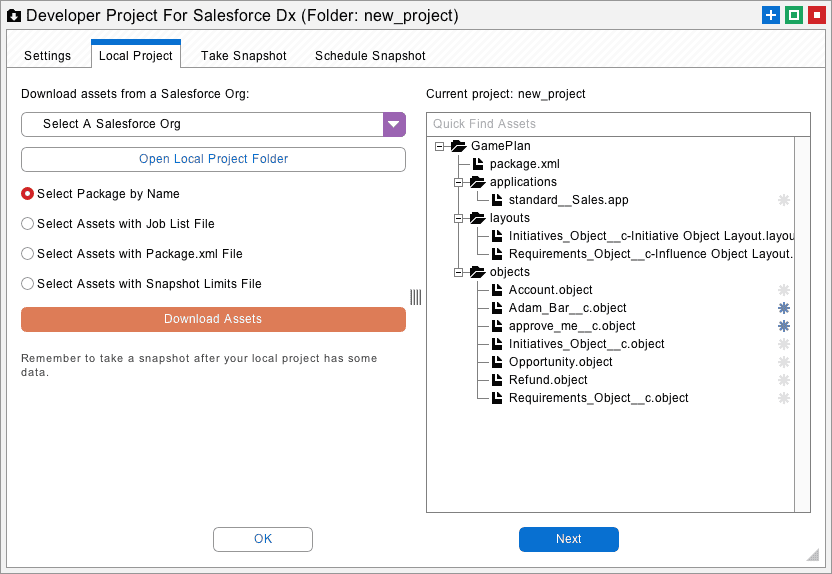Image resolution: width=832 pixels, height=574 pixels.
Task: Open the Schedule Snapshot tab
Action: click(x=370, y=56)
